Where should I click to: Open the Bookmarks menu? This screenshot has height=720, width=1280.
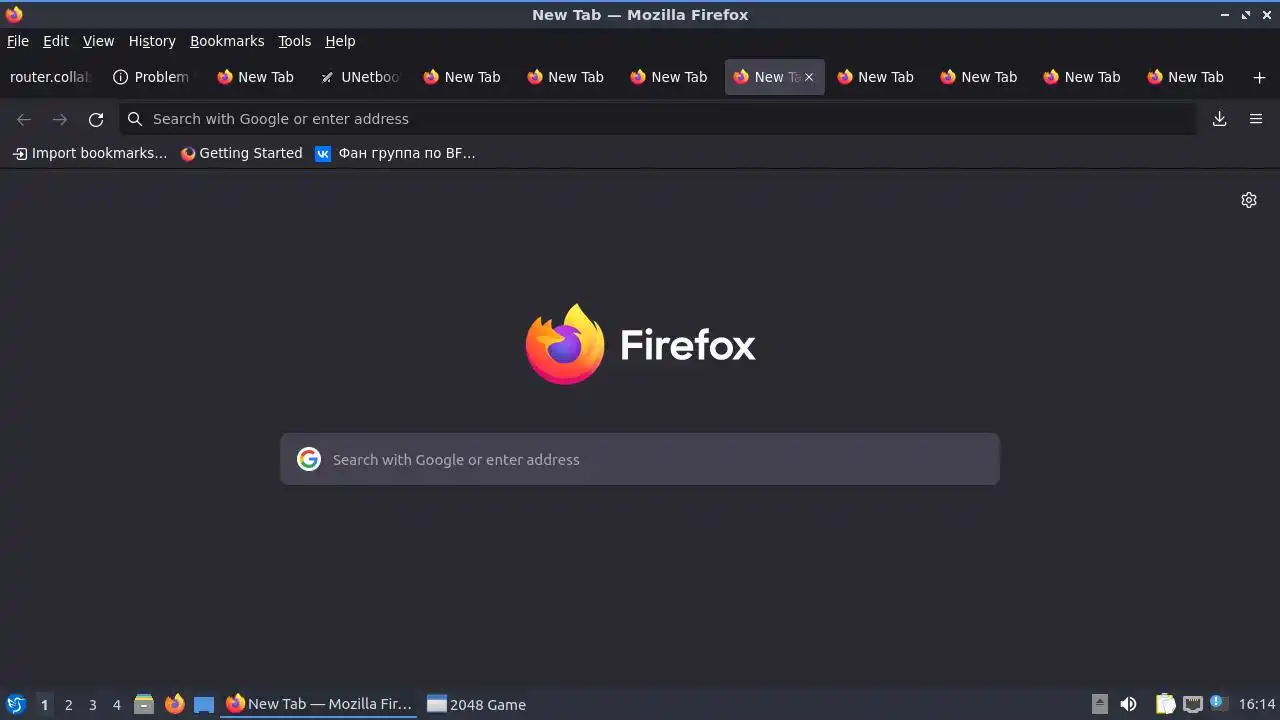pos(227,41)
